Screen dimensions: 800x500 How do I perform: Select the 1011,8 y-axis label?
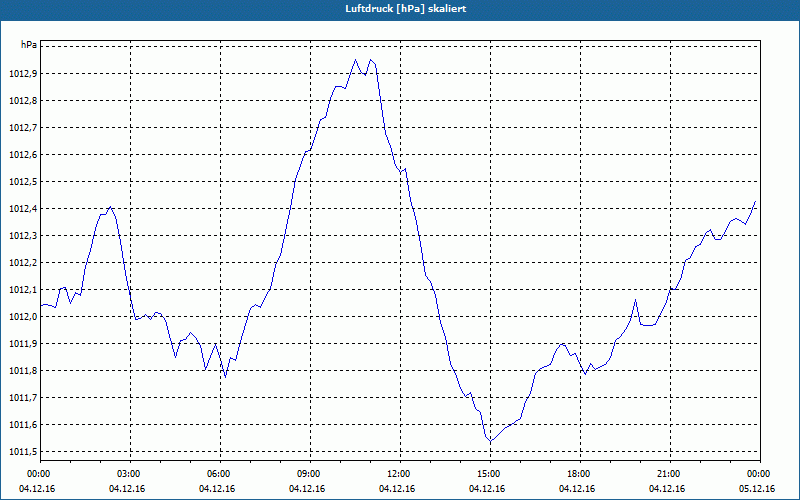23,371
